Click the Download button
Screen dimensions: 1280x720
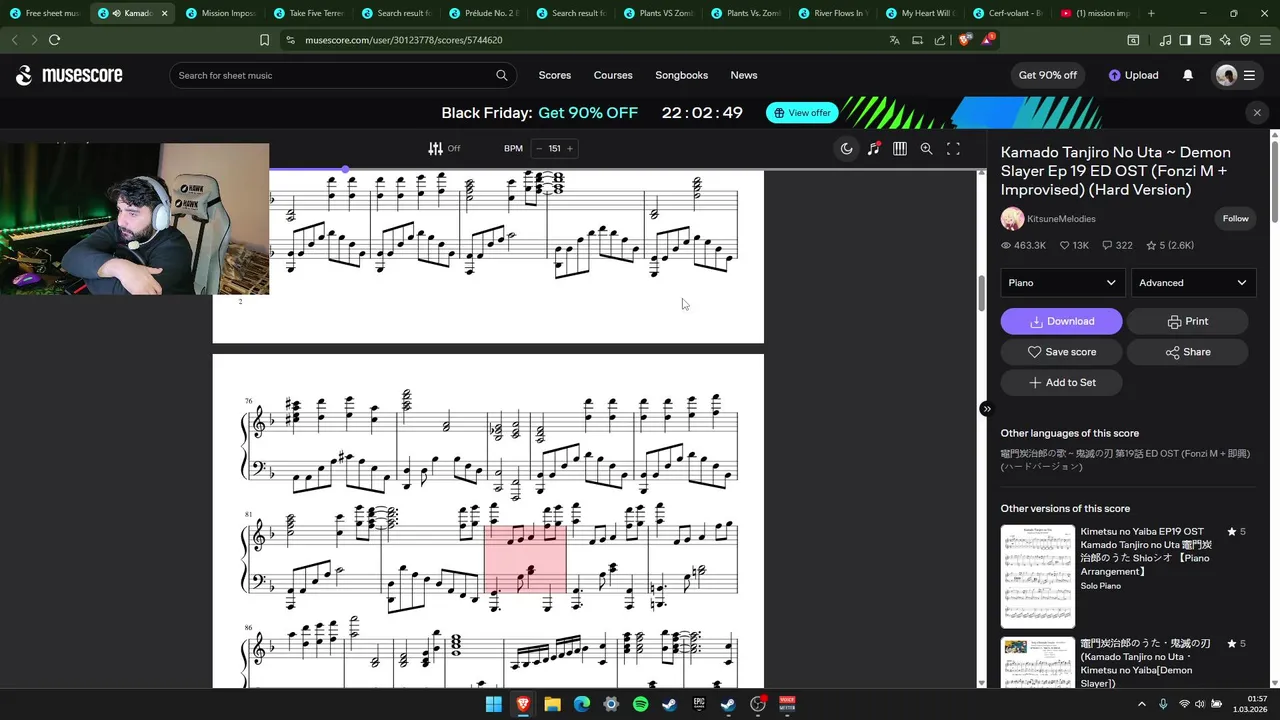tap(1061, 321)
